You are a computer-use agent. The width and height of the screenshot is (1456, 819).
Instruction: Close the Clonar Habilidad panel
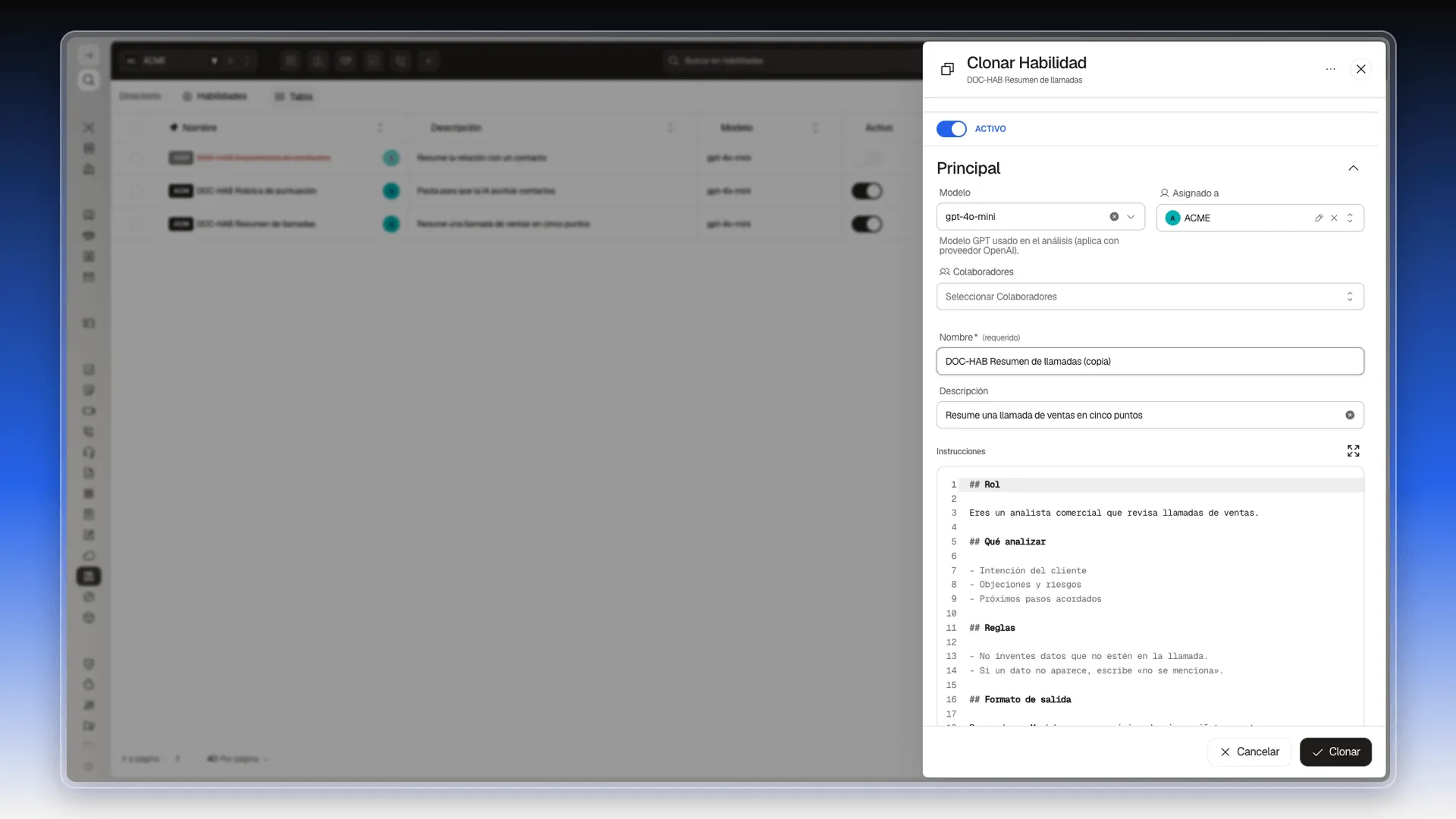click(x=1360, y=69)
